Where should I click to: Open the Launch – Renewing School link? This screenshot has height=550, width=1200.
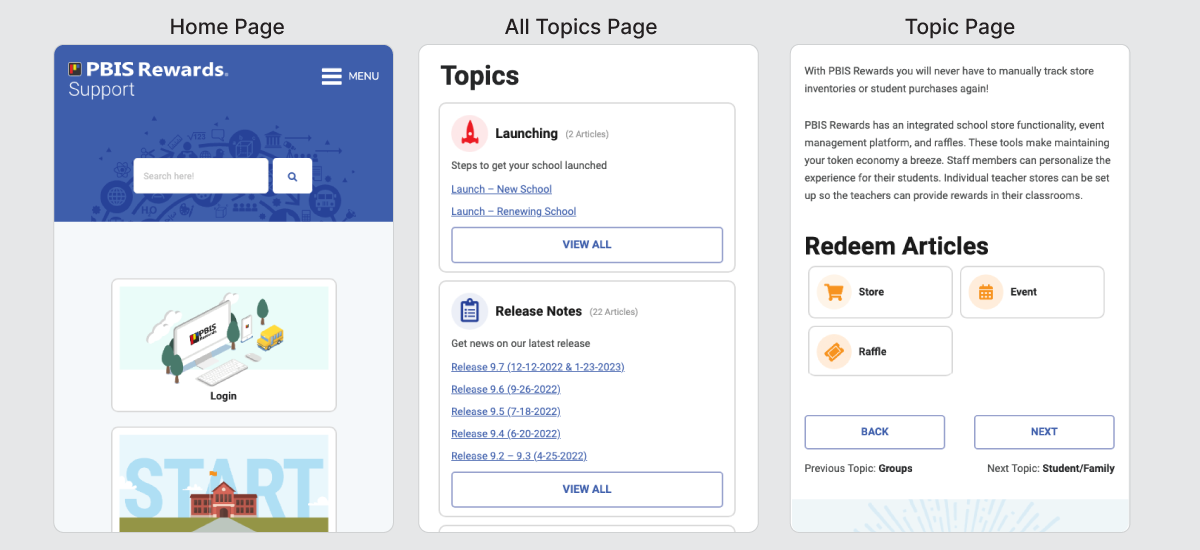(x=513, y=211)
